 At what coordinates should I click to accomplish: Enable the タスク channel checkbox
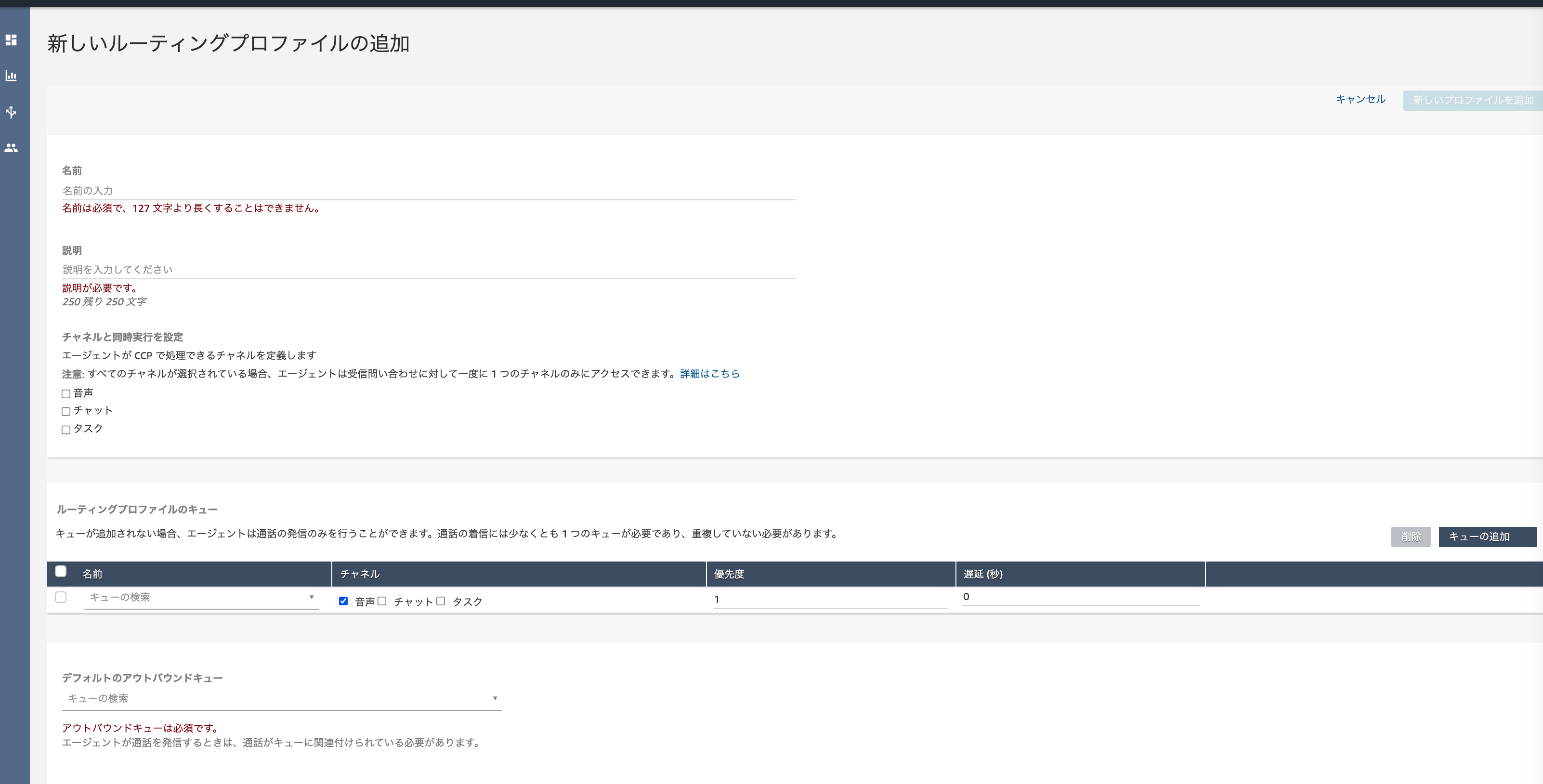tap(66, 430)
